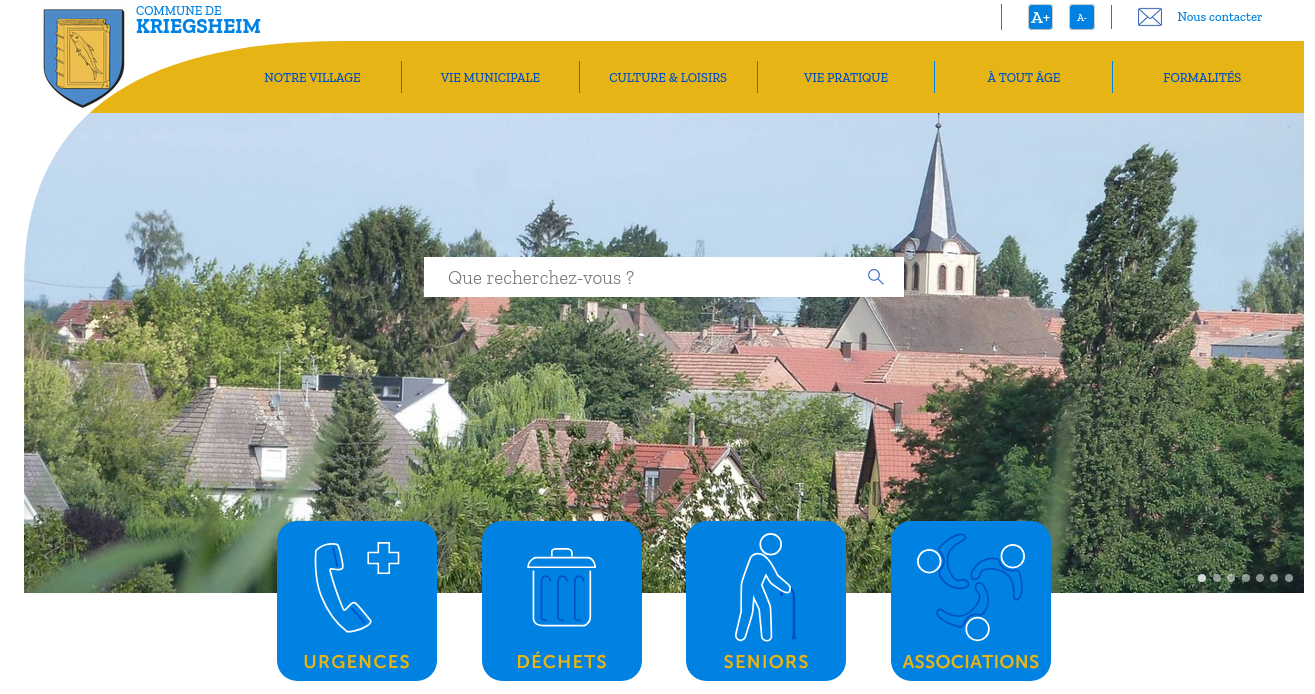The width and height of the screenshot is (1315, 694).
Task: Open the Déchets trash bin tile
Action: click(561, 600)
